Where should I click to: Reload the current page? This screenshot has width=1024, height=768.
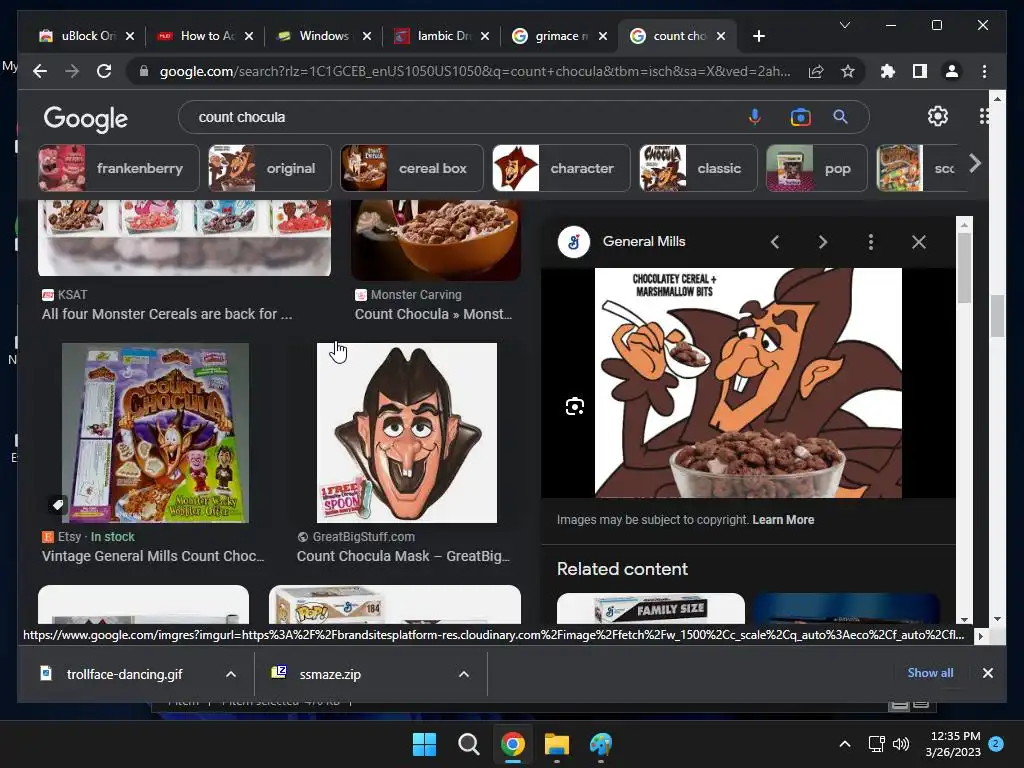click(x=104, y=71)
